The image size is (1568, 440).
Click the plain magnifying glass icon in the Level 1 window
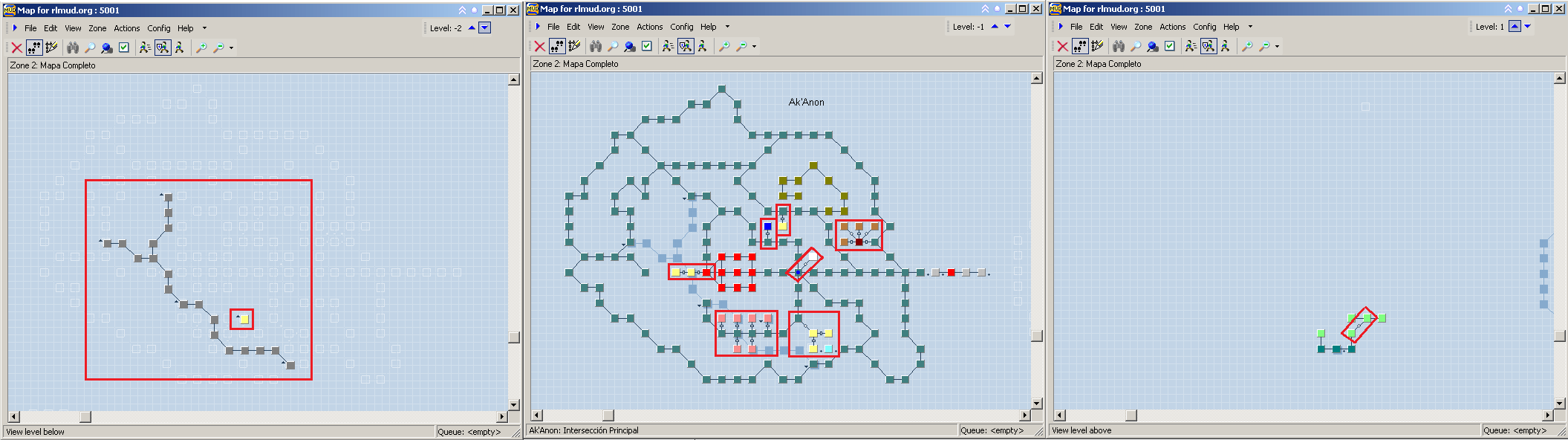pyautogui.click(x=1136, y=46)
